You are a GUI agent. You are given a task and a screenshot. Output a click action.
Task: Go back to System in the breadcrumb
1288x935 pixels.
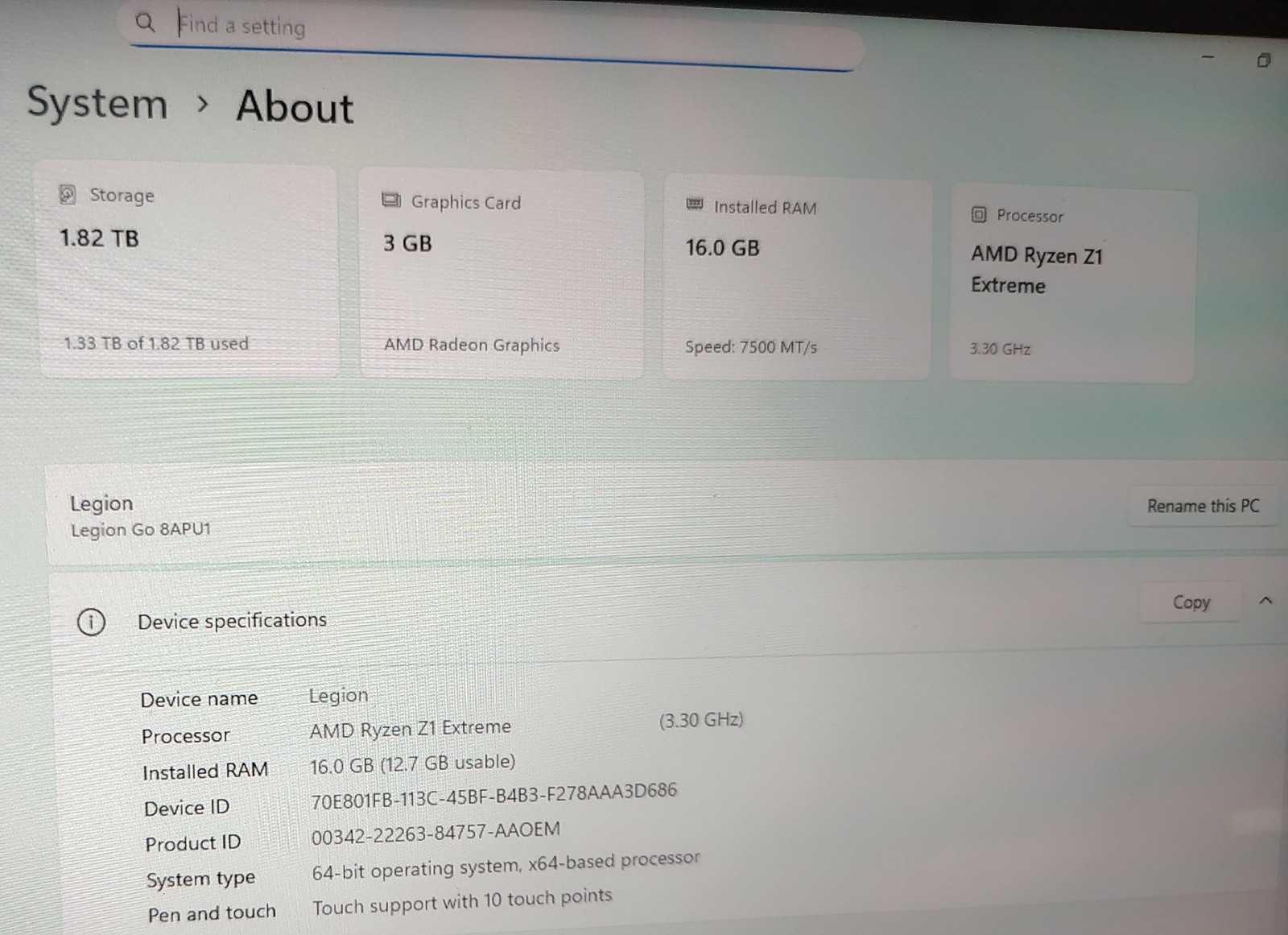[x=97, y=103]
